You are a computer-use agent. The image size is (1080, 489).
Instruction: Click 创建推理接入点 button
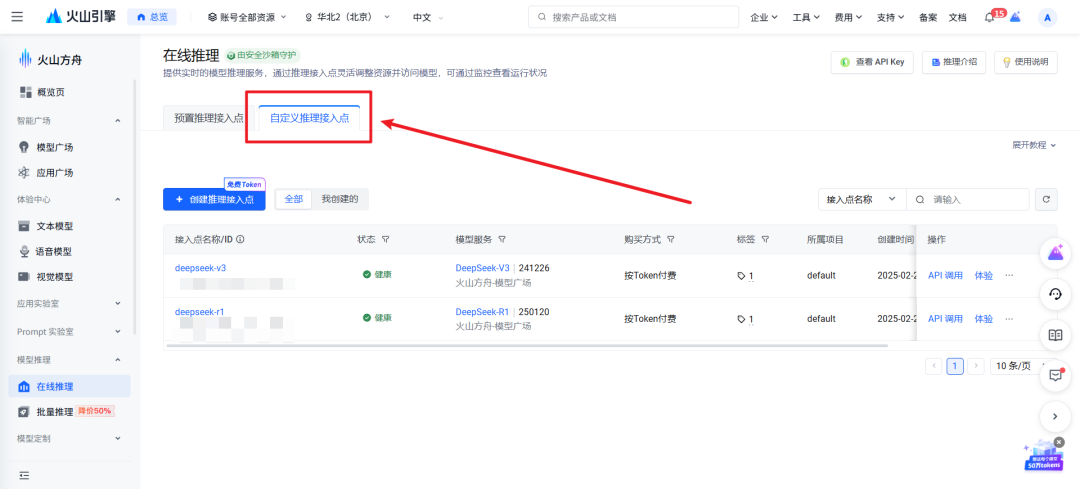214,199
